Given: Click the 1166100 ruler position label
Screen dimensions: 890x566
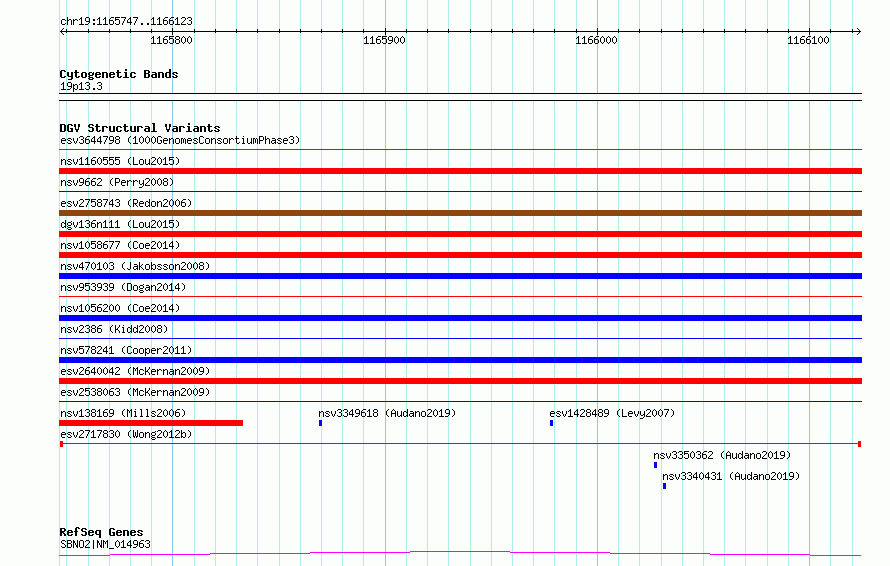Looking at the screenshot, I should point(808,40).
